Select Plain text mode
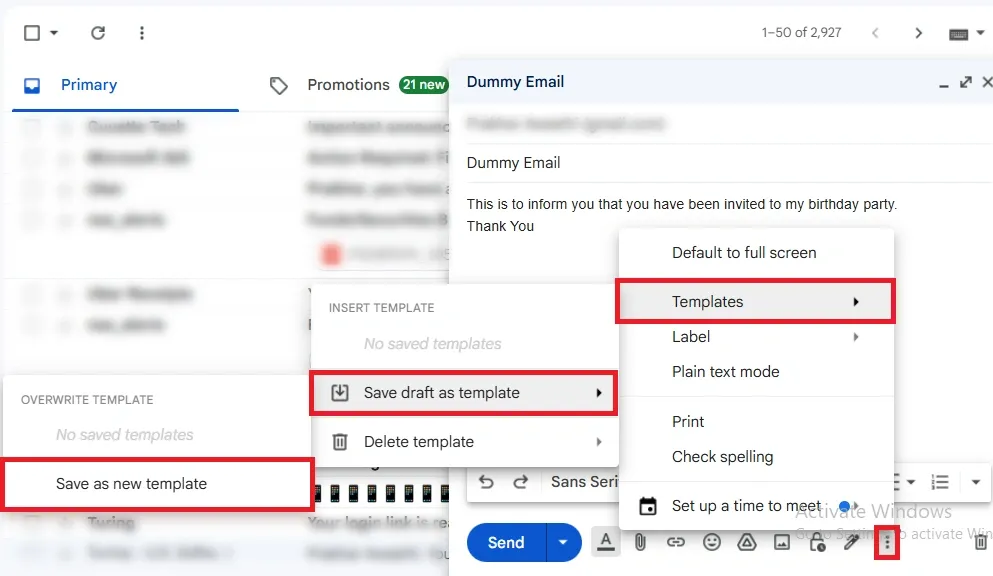Image resolution: width=993 pixels, height=576 pixels. tap(756, 372)
